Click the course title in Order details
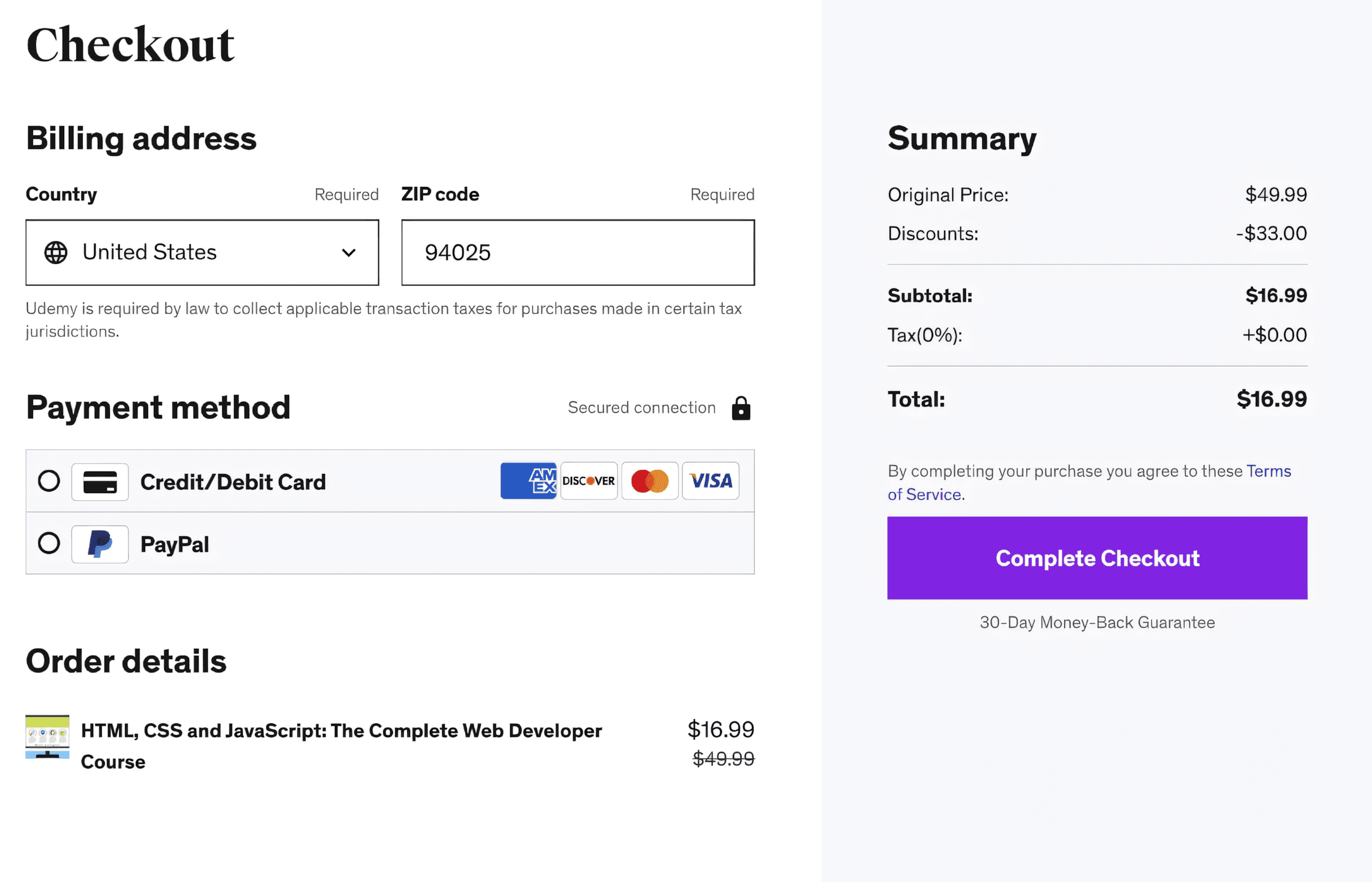Image resolution: width=1372 pixels, height=882 pixels. pos(341,731)
